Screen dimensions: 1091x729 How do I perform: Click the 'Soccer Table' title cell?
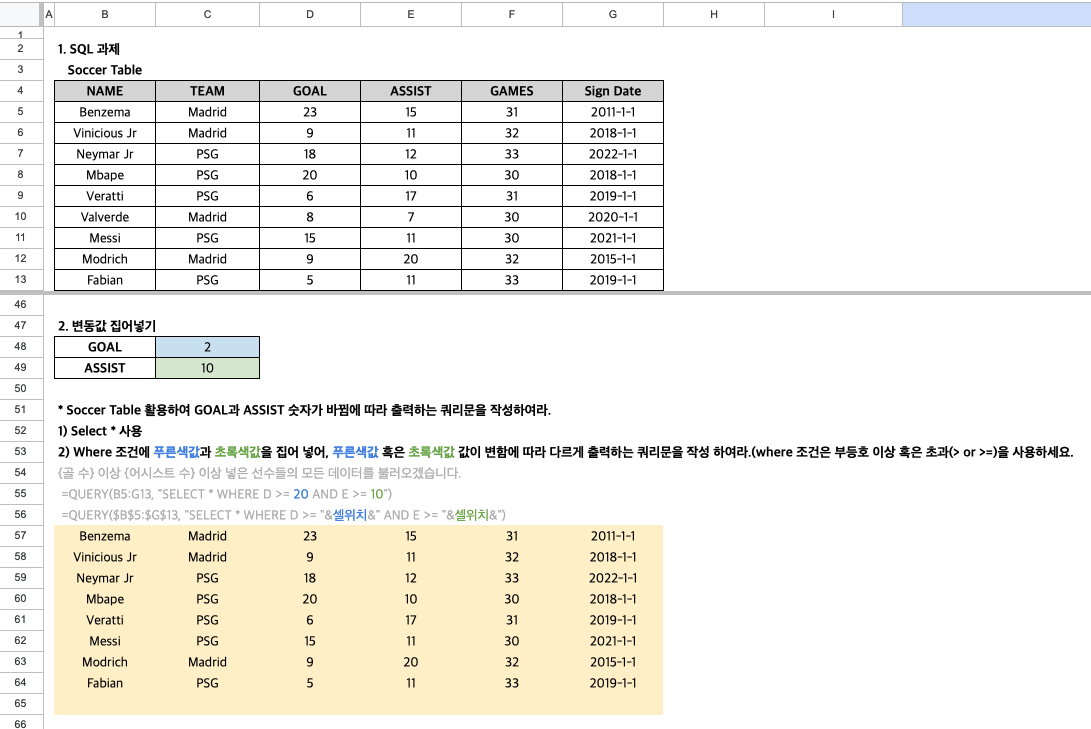click(x=104, y=70)
